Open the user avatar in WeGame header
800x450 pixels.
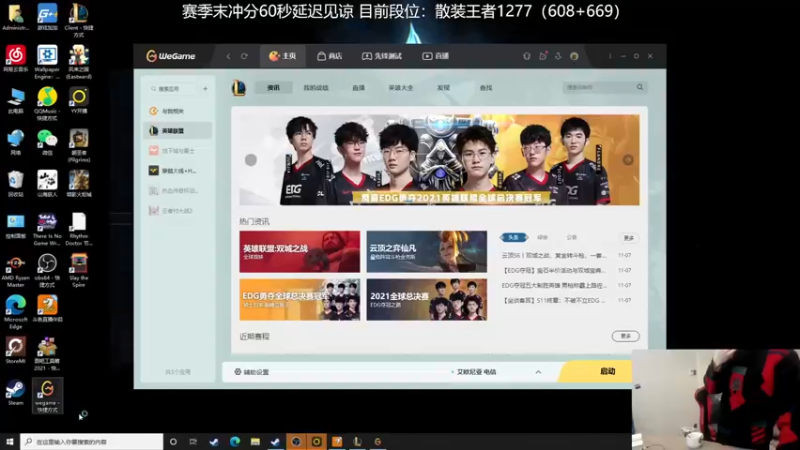574,56
